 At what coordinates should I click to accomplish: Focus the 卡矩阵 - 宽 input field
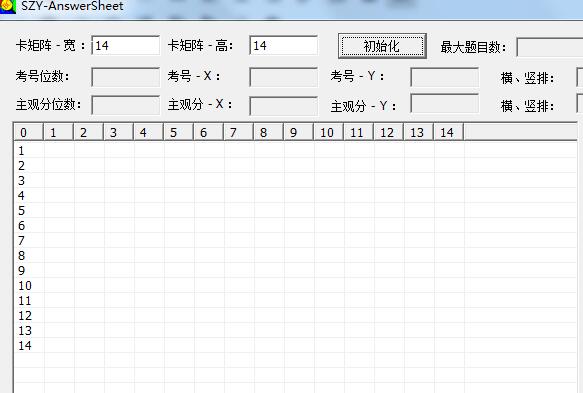coord(126,45)
